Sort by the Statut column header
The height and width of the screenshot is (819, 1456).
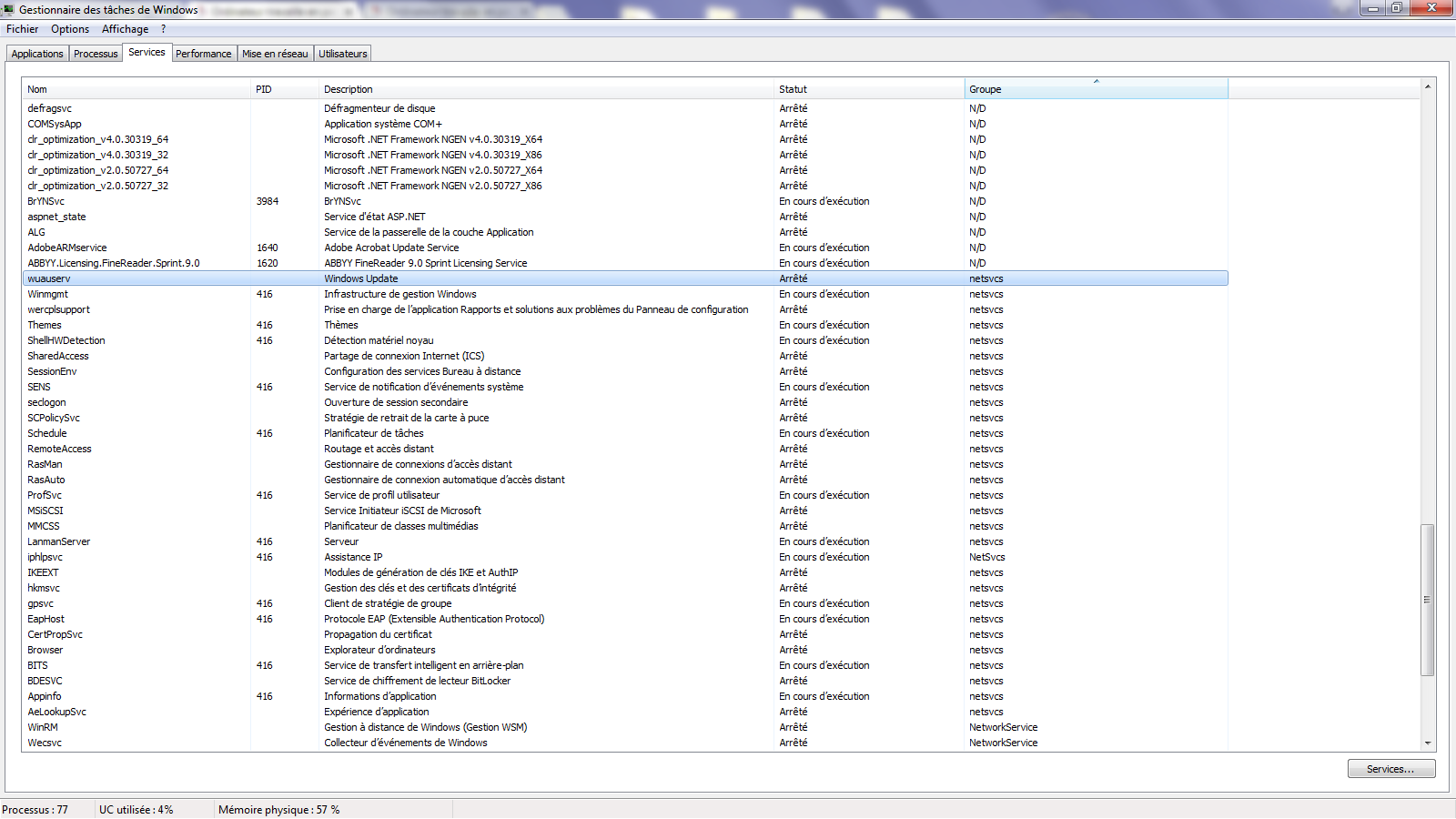click(x=869, y=89)
